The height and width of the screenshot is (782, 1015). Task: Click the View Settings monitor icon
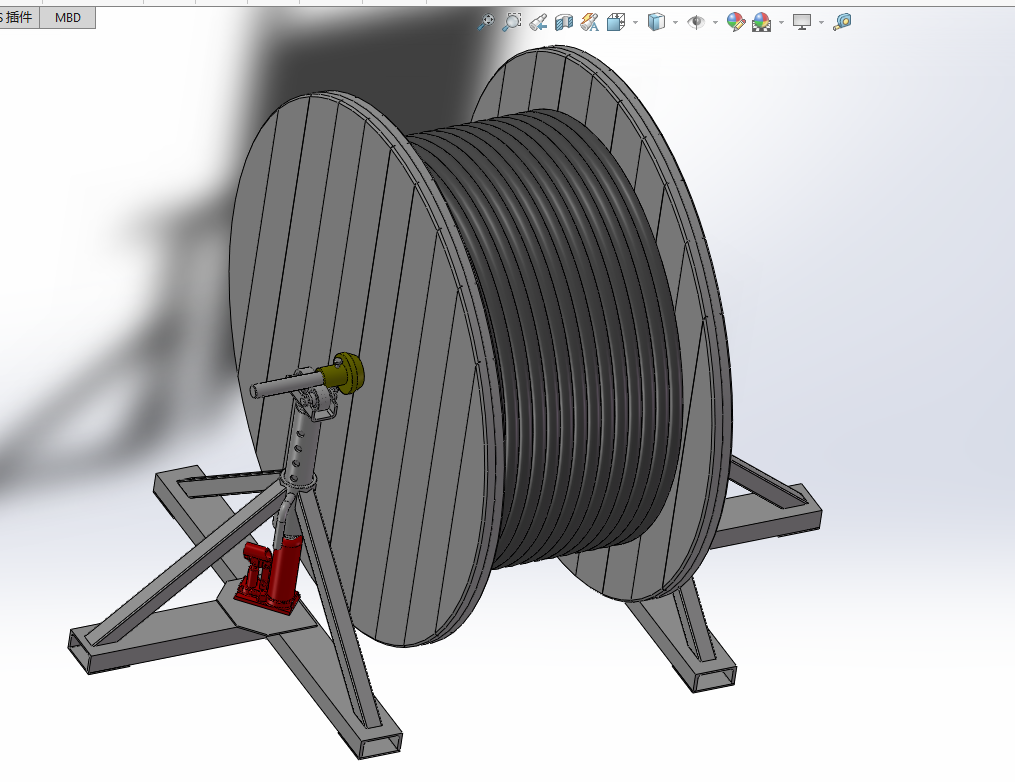802,23
